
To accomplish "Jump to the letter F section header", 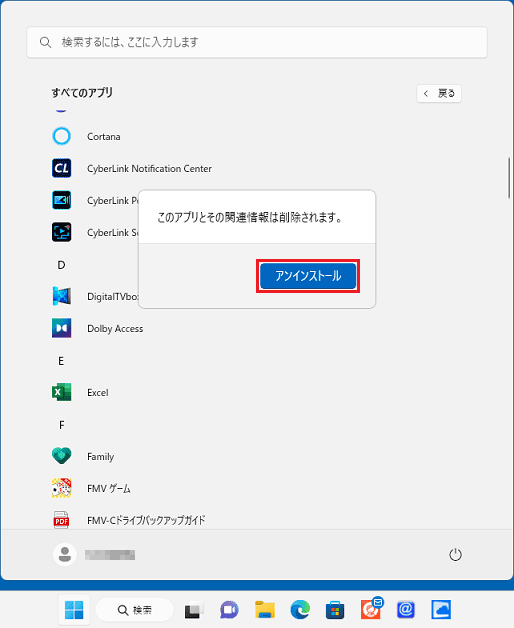I will tap(61, 425).
